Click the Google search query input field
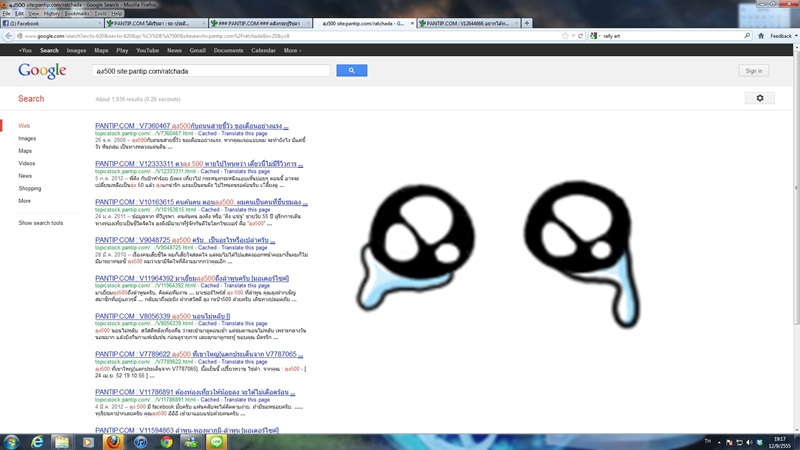The height and width of the screenshot is (450, 800). pos(211,71)
